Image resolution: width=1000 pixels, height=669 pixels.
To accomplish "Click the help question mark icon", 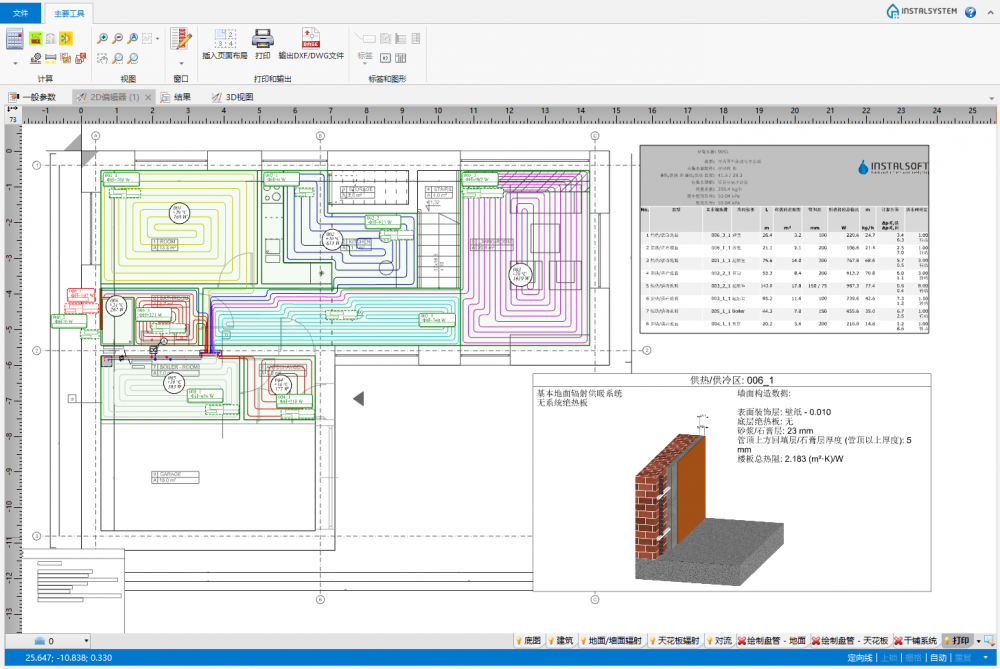I will click(970, 12).
